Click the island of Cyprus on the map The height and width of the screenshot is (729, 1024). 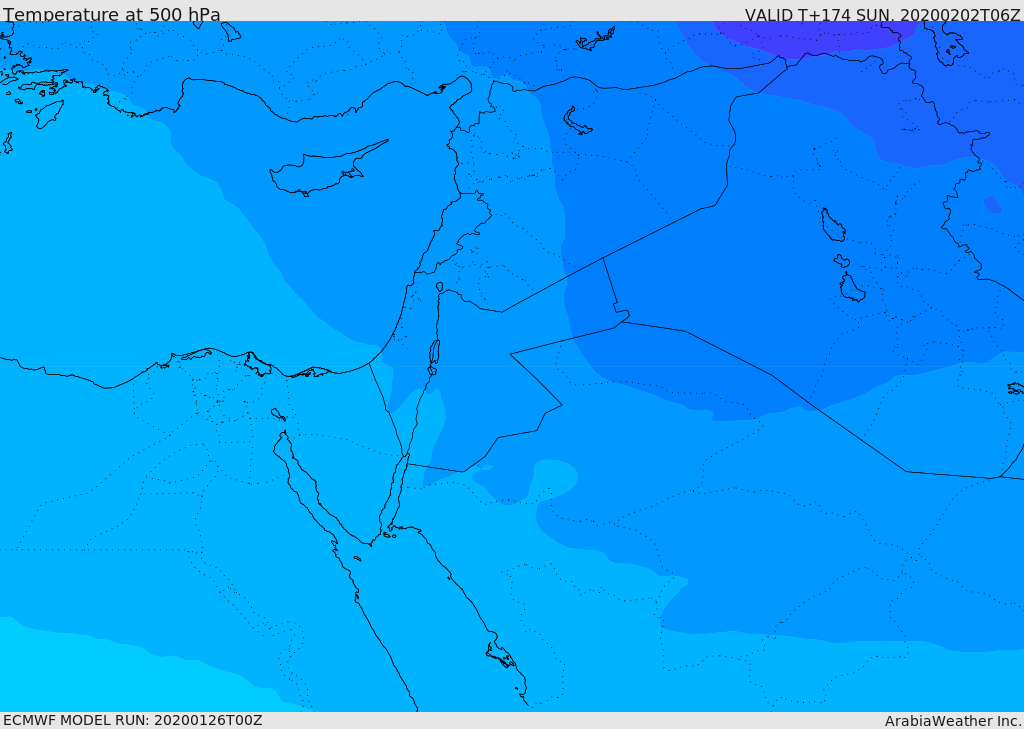pos(327,170)
